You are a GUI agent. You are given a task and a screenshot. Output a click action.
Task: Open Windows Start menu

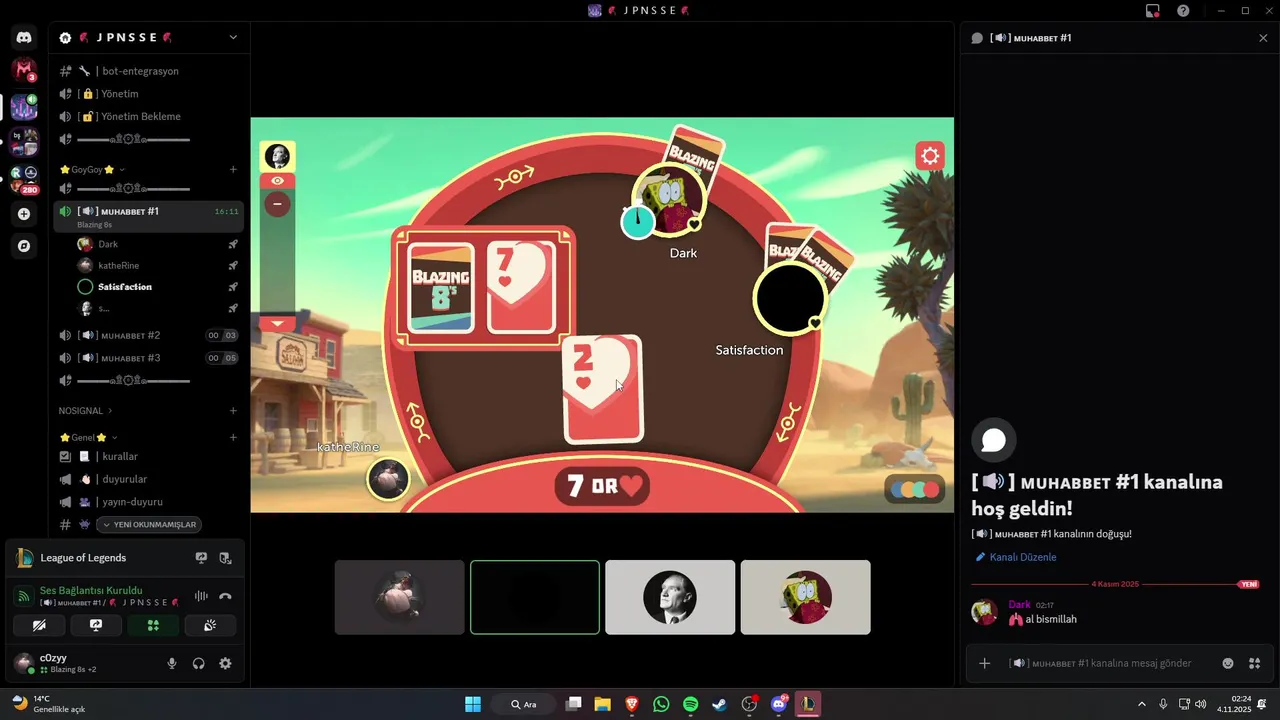[473, 704]
